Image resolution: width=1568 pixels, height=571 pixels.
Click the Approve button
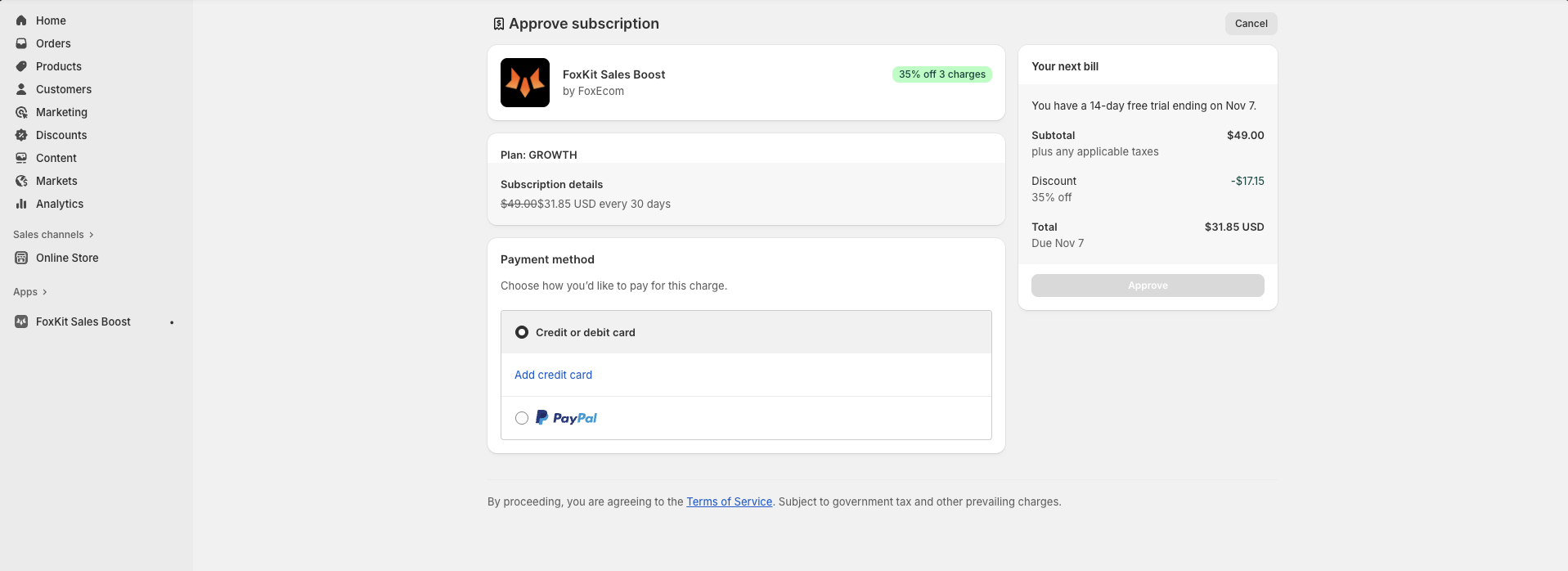coord(1148,285)
